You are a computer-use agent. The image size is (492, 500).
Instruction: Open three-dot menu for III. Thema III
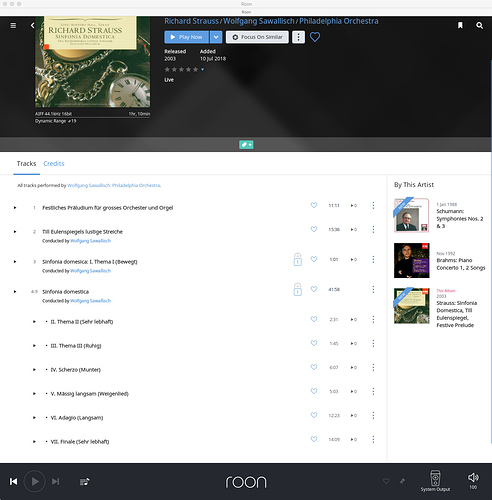[373, 343]
